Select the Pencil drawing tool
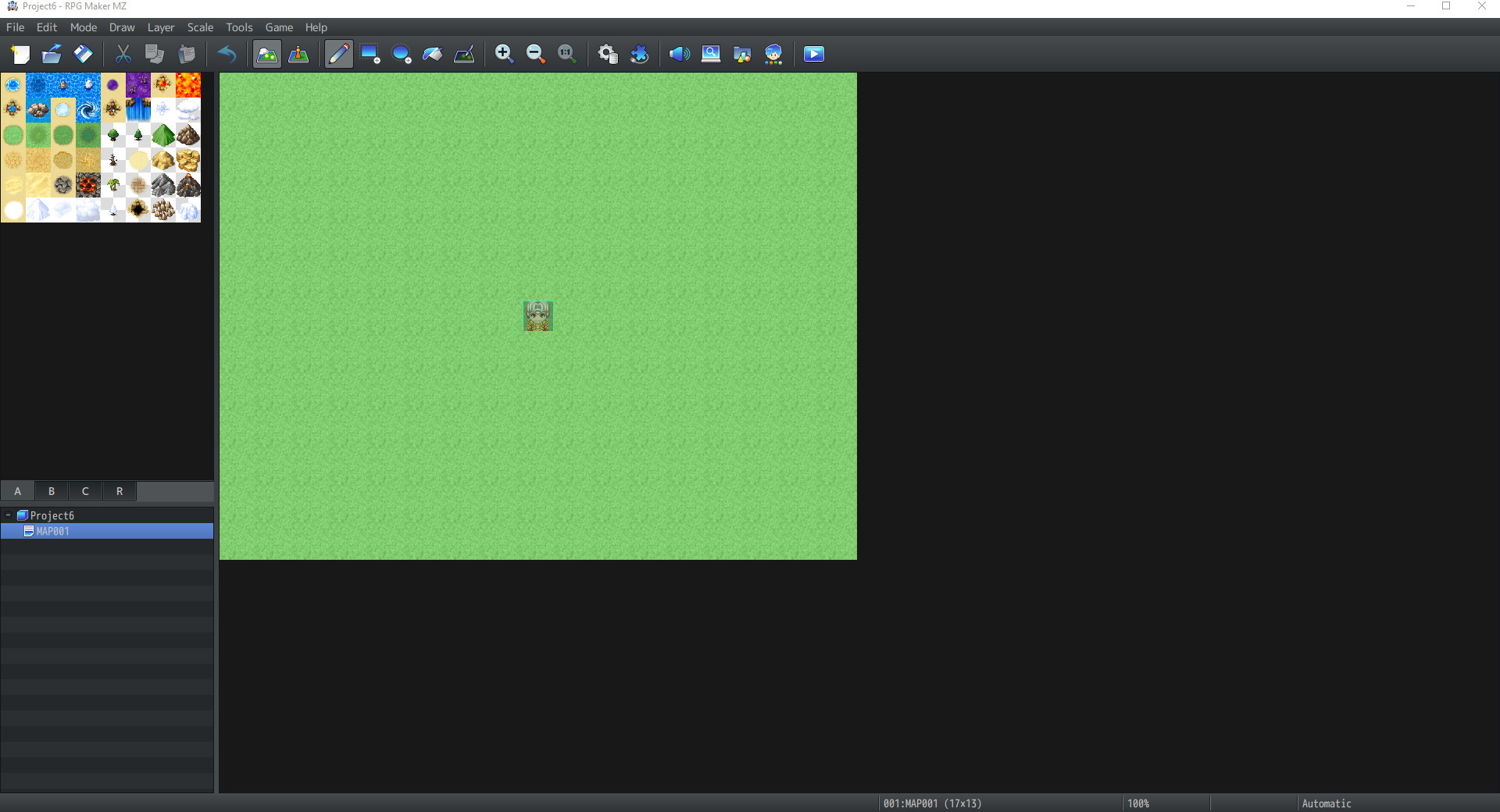Viewport: 1500px width, 812px height. click(x=338, y=54)
